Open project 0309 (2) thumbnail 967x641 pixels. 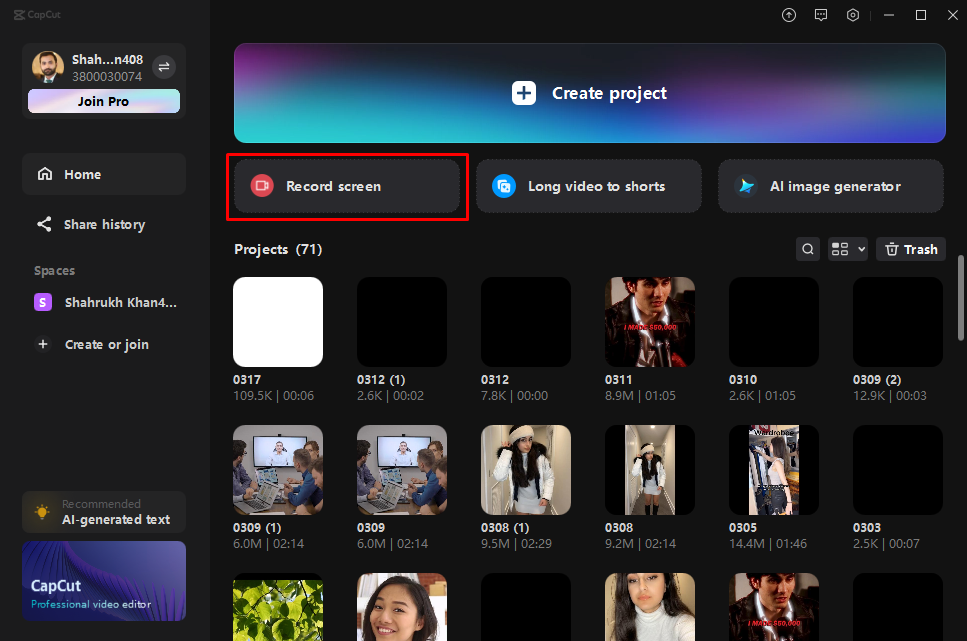897,321
